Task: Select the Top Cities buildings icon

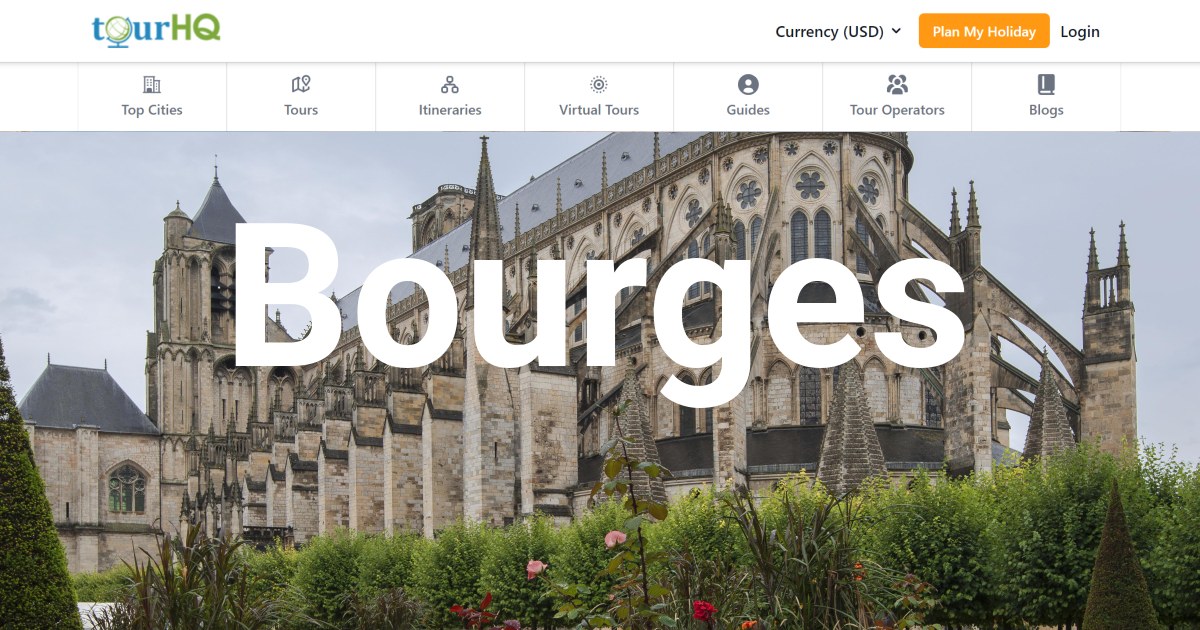Action: (151, 84)
